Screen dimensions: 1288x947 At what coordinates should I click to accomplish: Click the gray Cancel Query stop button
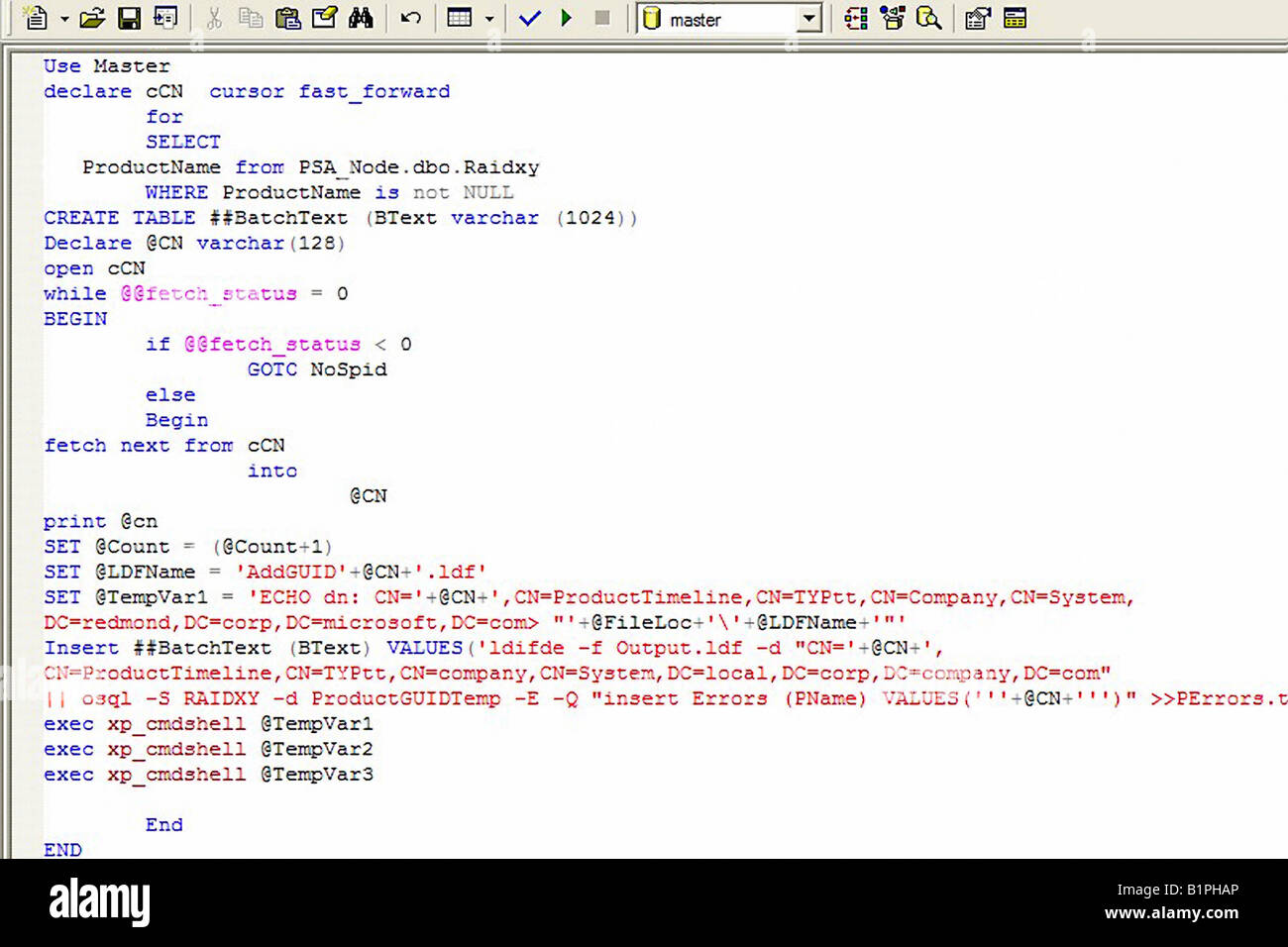pyautogui.click(x=601, y=18)
